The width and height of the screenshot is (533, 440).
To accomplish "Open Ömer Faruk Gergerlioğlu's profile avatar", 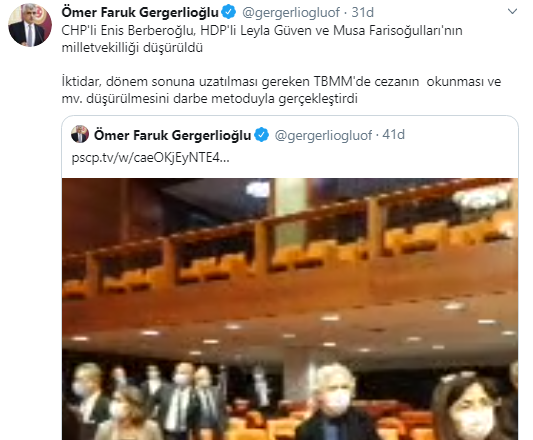I will (x=30, y=26).
